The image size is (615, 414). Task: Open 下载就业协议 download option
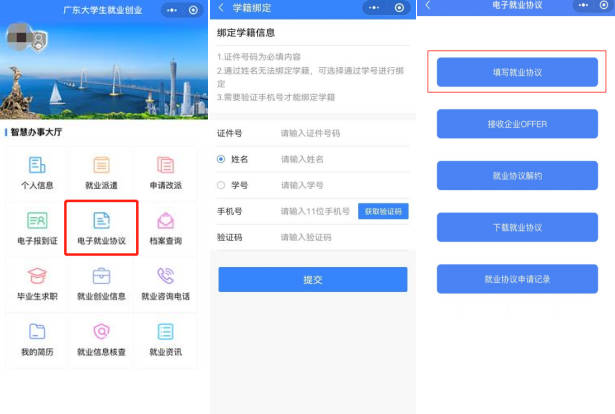pyautogui.click(x=517, y=227)
